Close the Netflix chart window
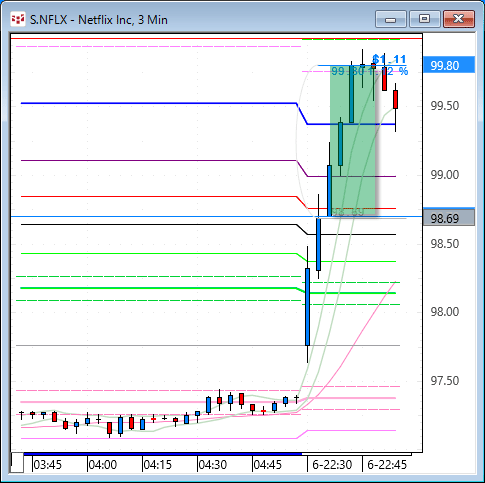 [x=459, y=19]
